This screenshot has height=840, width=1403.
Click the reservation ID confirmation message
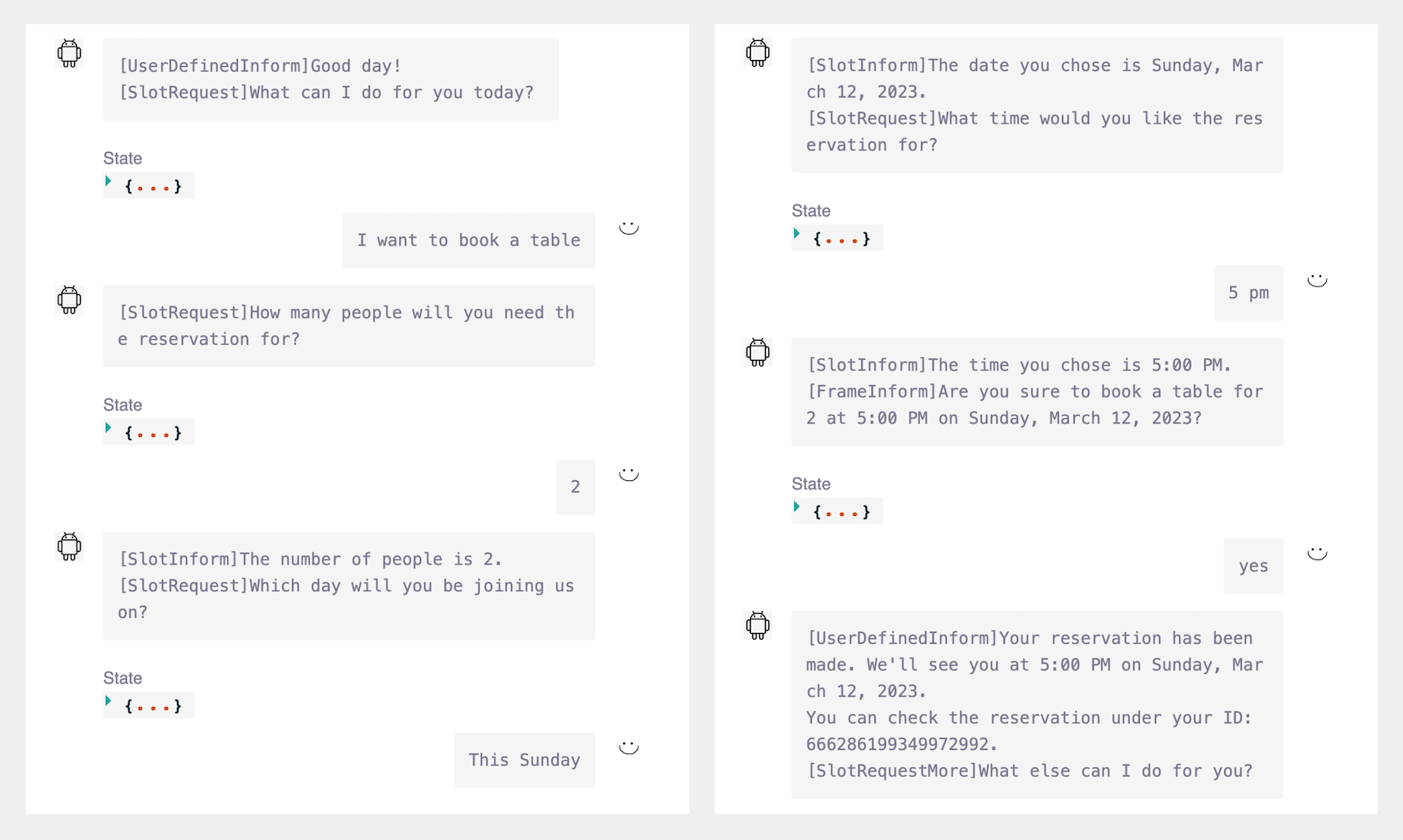[x=1036, y=704]
